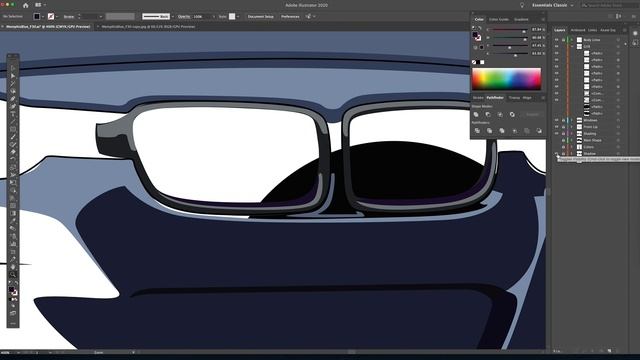The height and width of the screenshot is (360, 640).
Task: Toggle the lock on the Colors layer
Action: click(x=563, y=147)
